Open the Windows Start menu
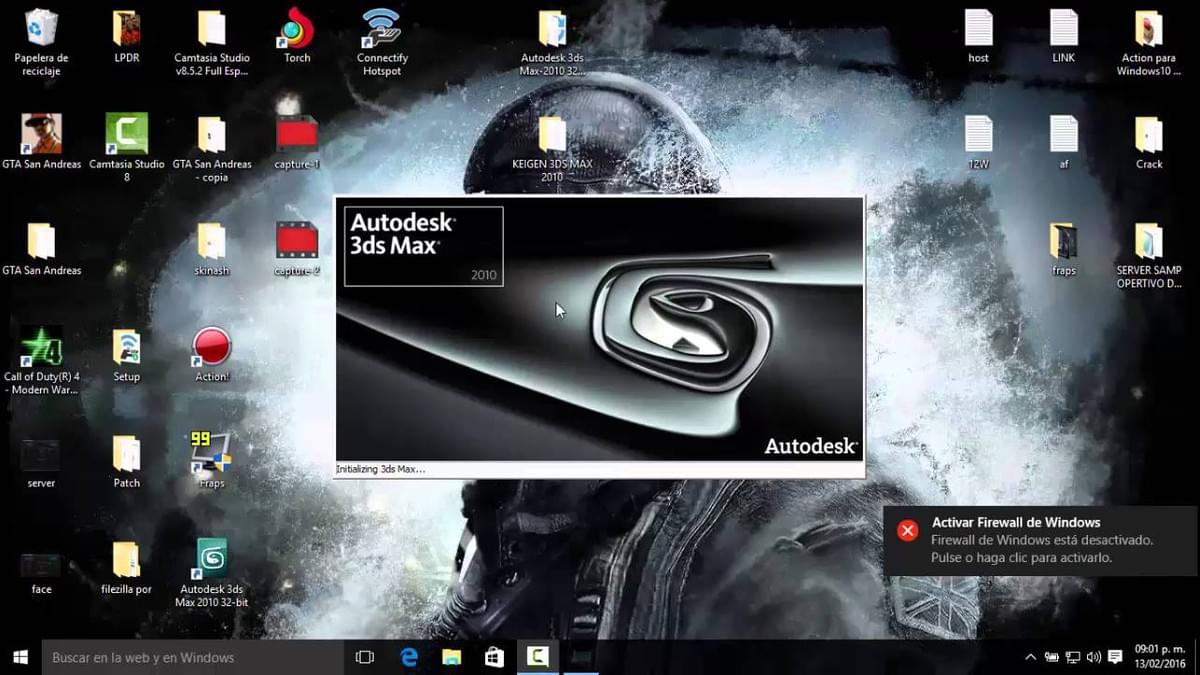This screenshot has height=675, width=1200. (x=20, y=657)
